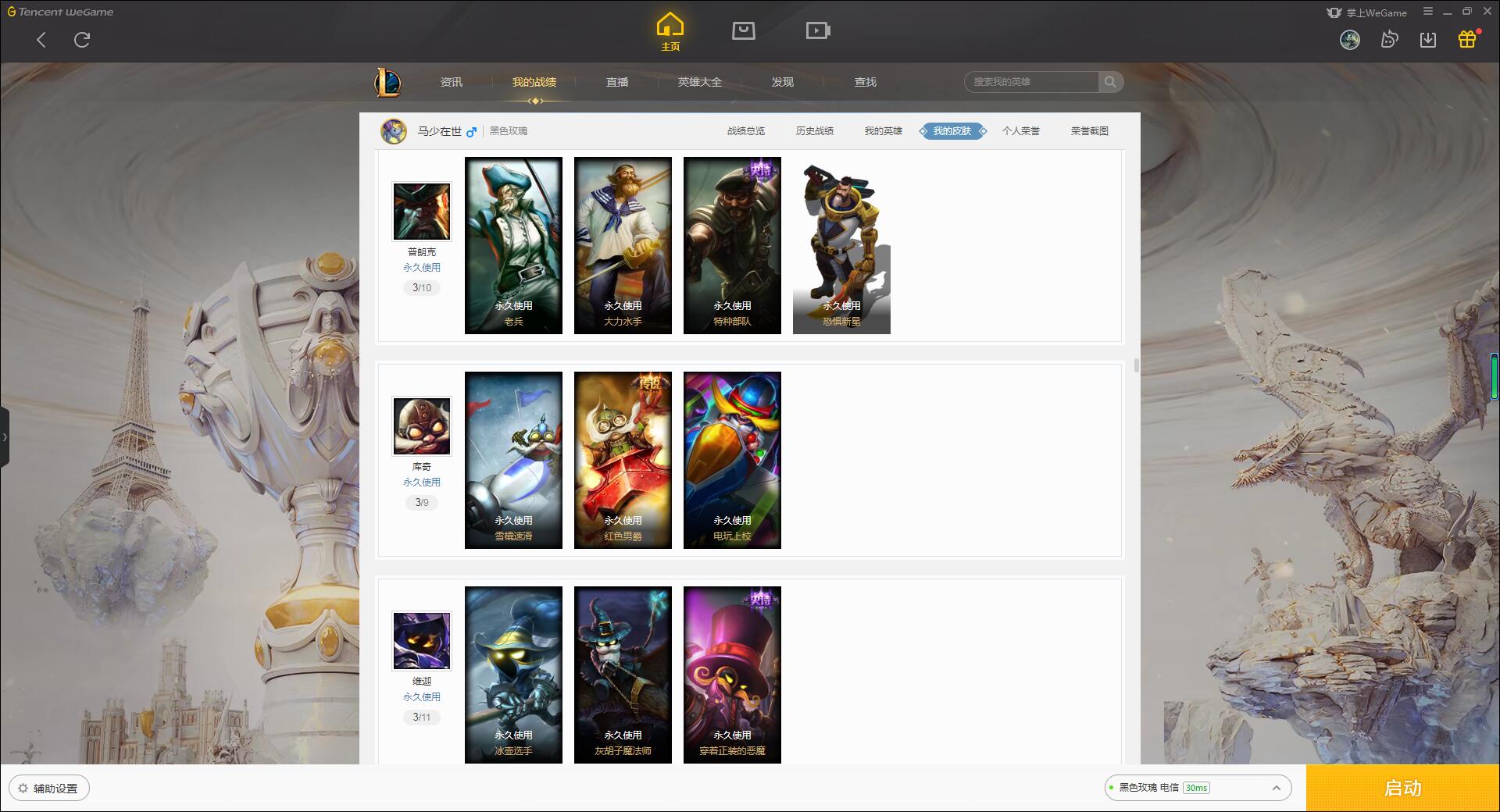Click the 3/10 skin count badge for 普朗克
This screenshot has height=812, width=1500.
coord(422,288)
